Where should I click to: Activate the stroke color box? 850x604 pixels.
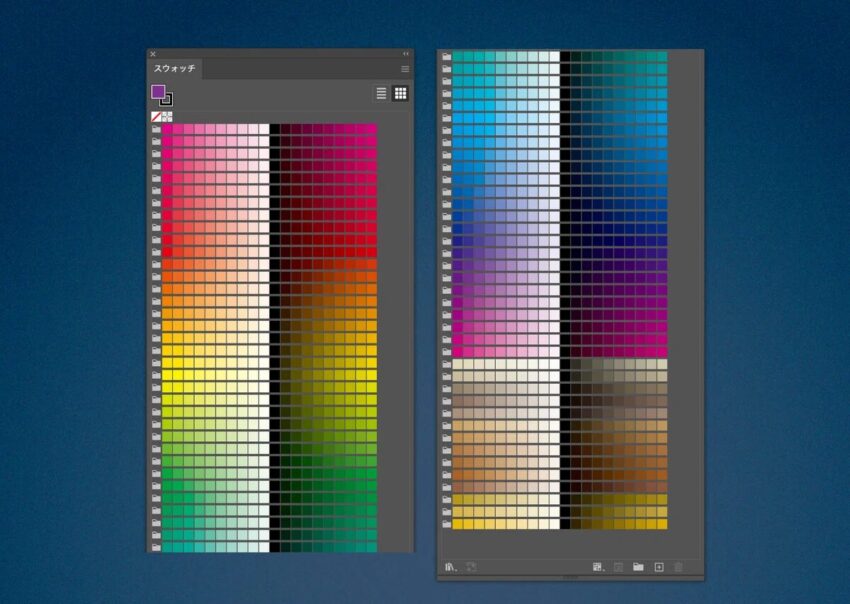click(x=166, y=99)
